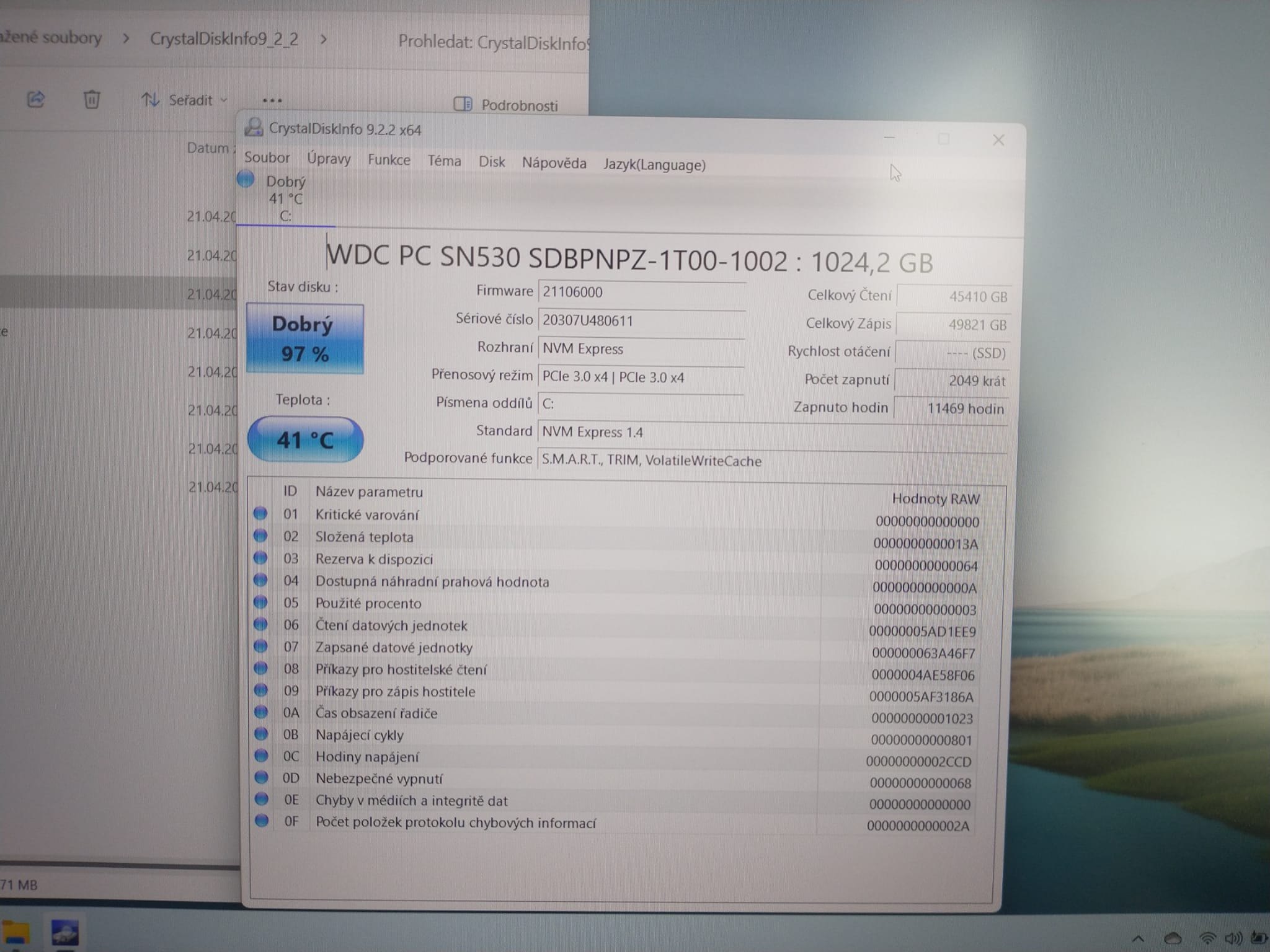Click the trash delete icon in Explorer
1270x952 pixels.
[92, 99]
